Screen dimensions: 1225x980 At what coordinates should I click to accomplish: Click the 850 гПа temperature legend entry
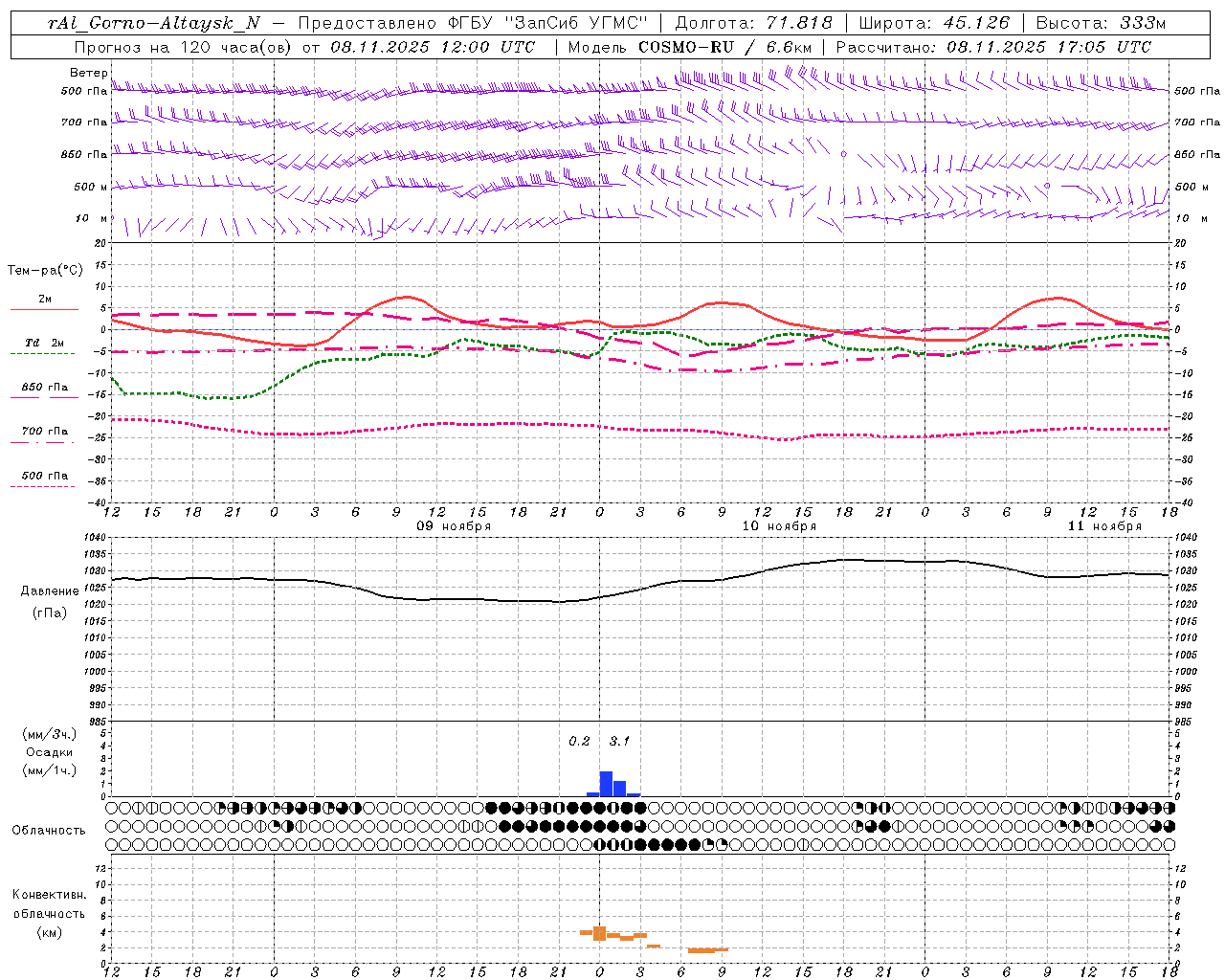(x=45, y=388)
